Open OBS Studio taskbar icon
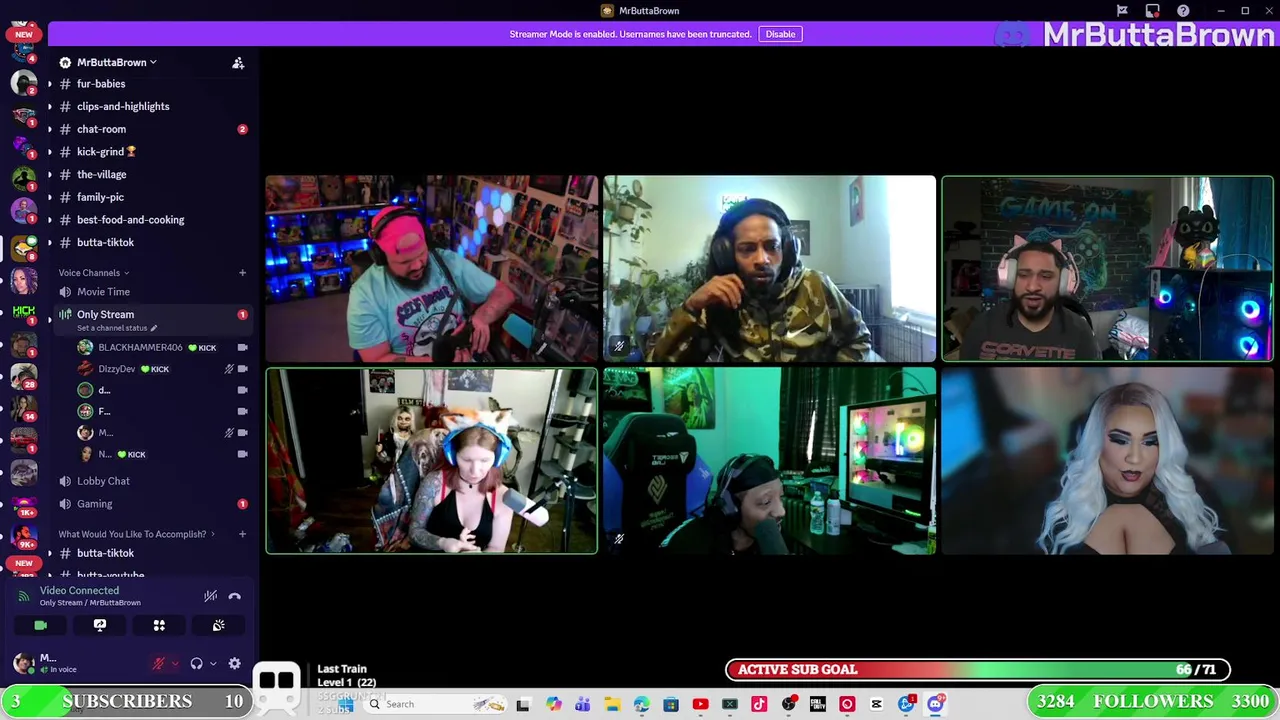 788,705
